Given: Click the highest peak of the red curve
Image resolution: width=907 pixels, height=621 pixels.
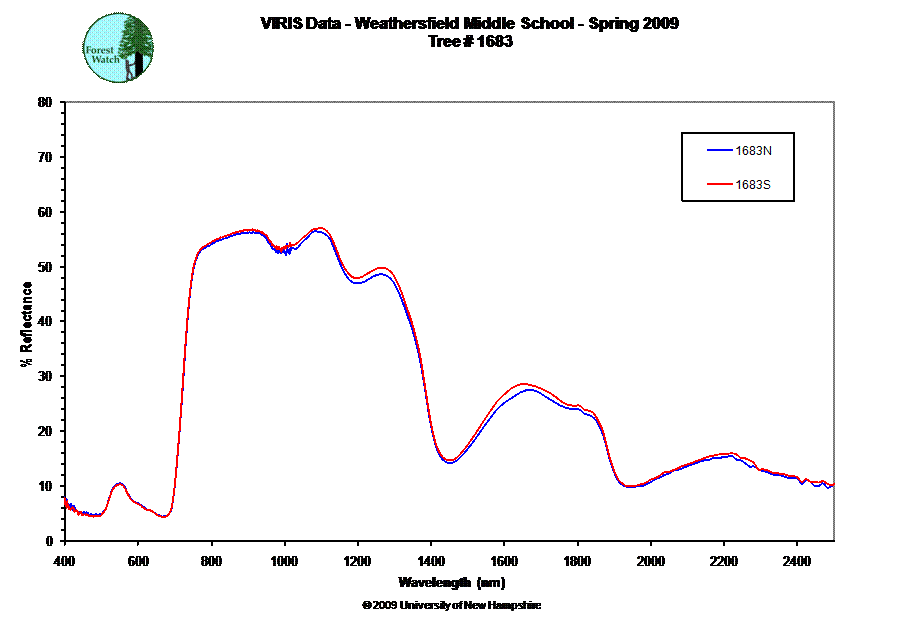Looking at the screenshot, I should (319, 228).
